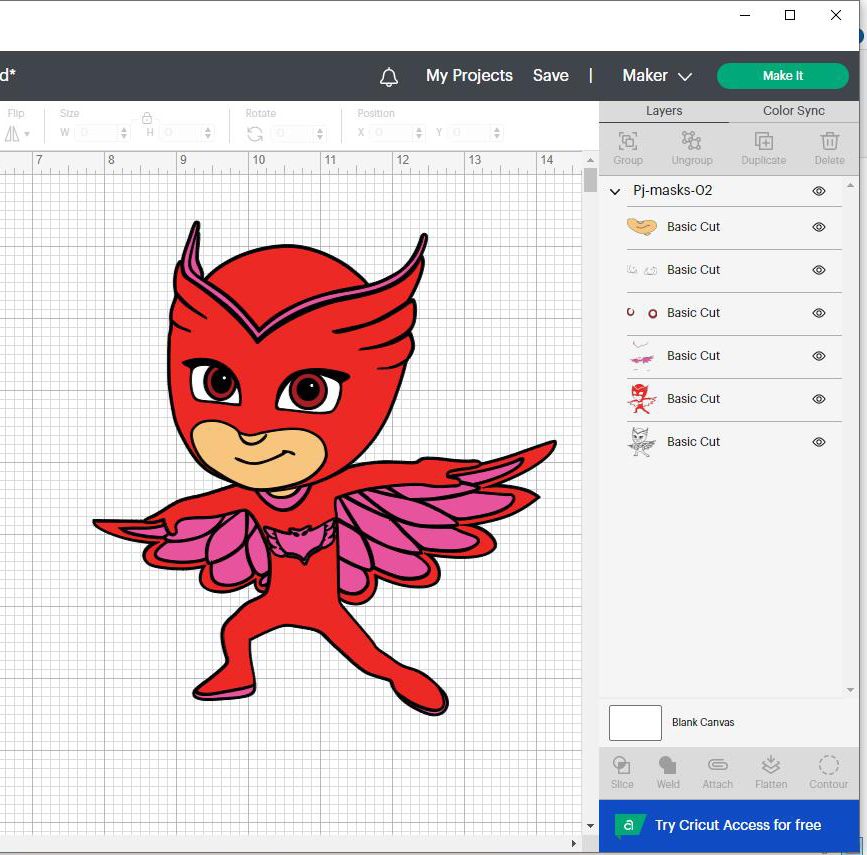Switch to the Layers tab
Image resolution: width=867 pixels, height=855 pixels.
click(664, 111)
